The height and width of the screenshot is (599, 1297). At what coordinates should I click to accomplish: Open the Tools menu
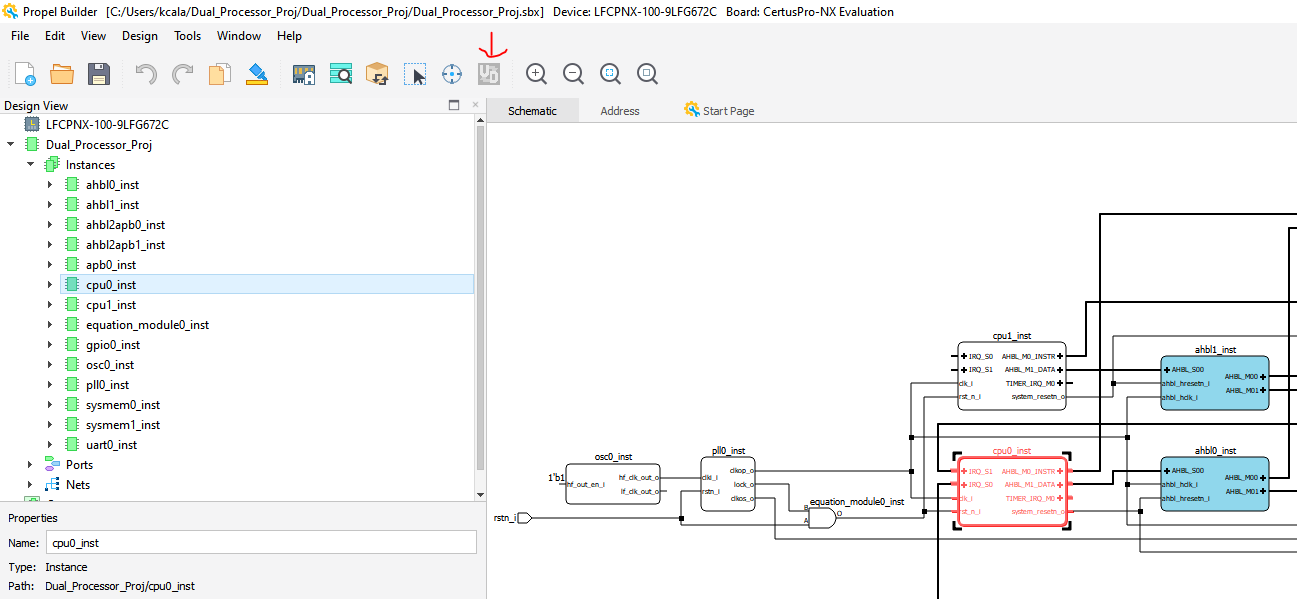pos(187,36)
